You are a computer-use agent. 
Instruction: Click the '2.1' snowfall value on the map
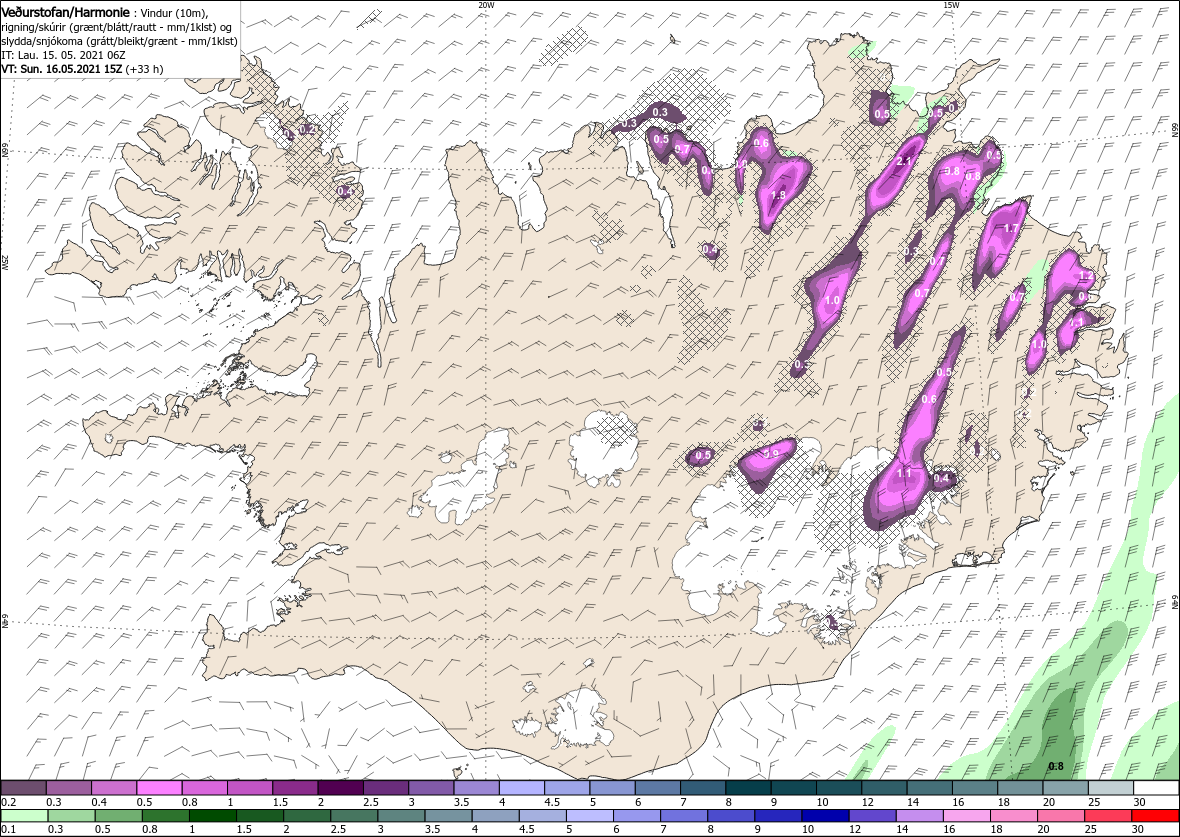point(905,161)
